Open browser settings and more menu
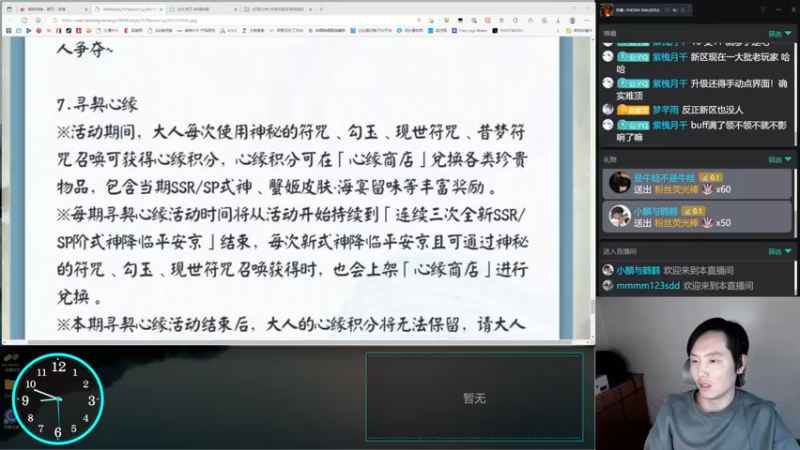The image size is (800, 450). tap(586, 20)
